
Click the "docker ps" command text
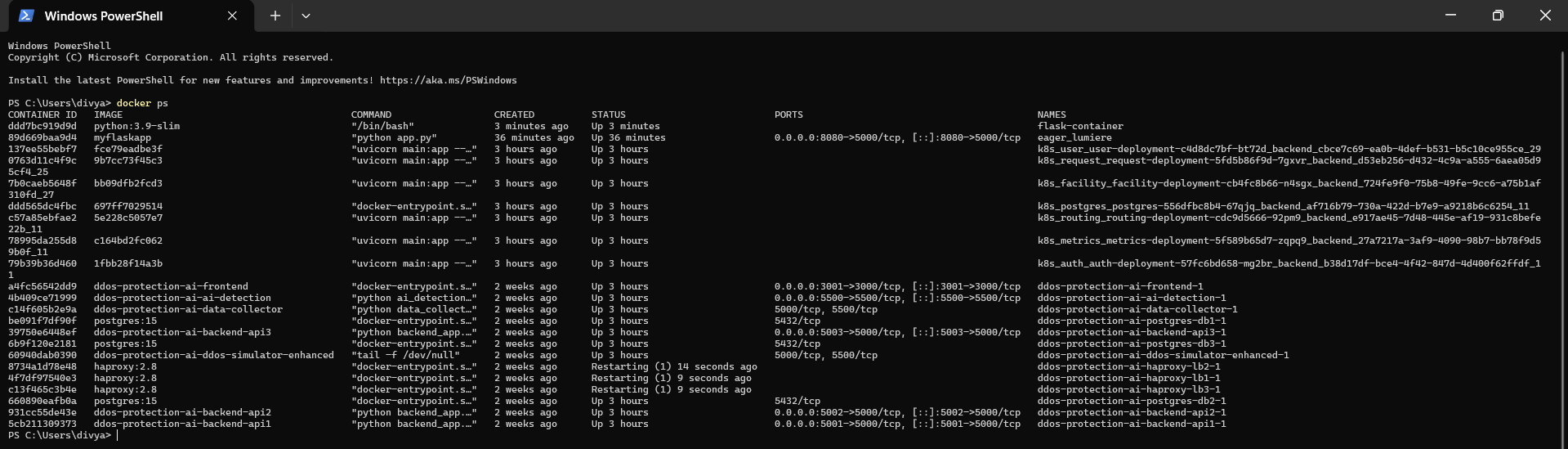pos(142,103)
